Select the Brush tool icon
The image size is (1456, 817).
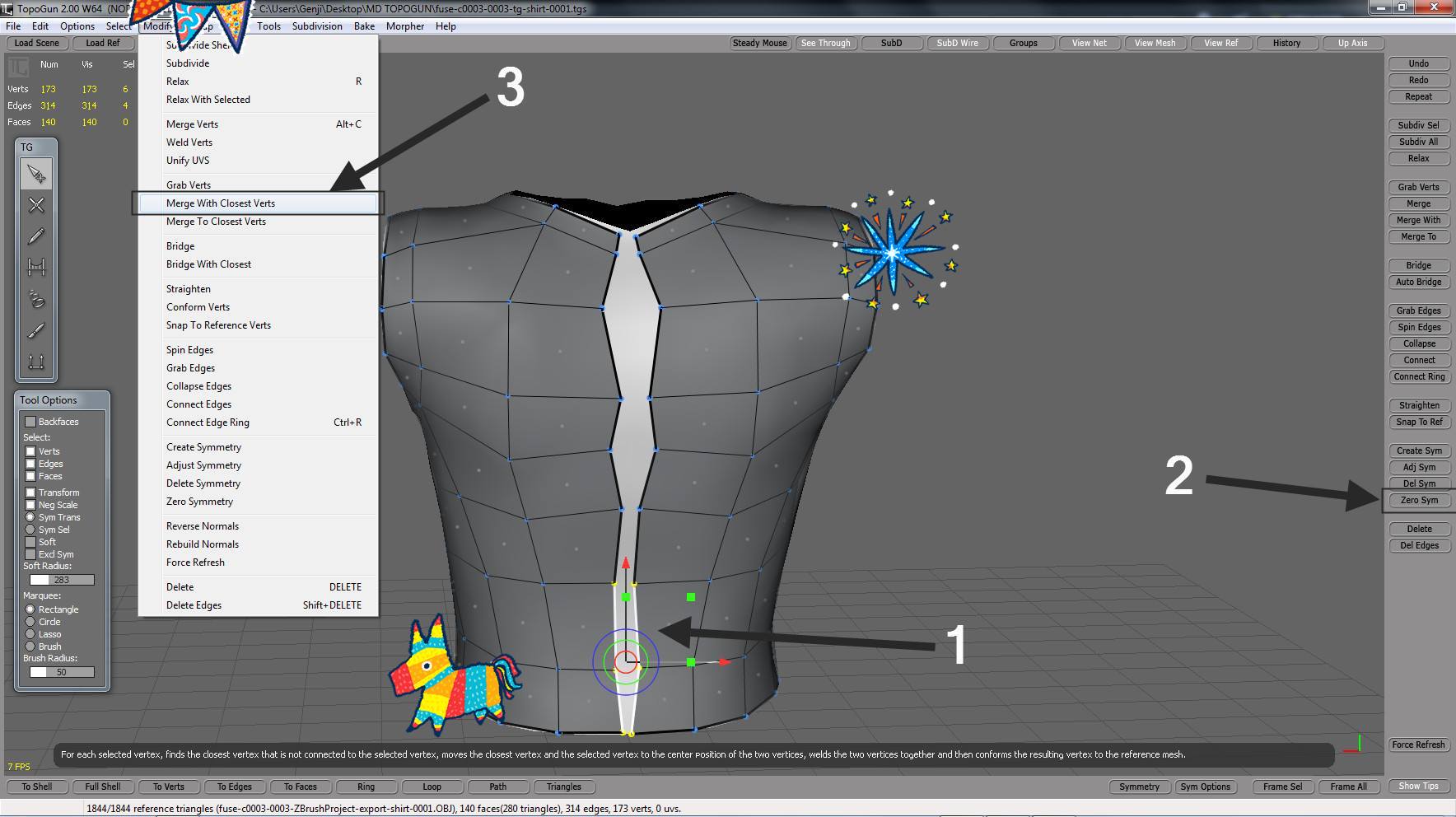point(36,330)
